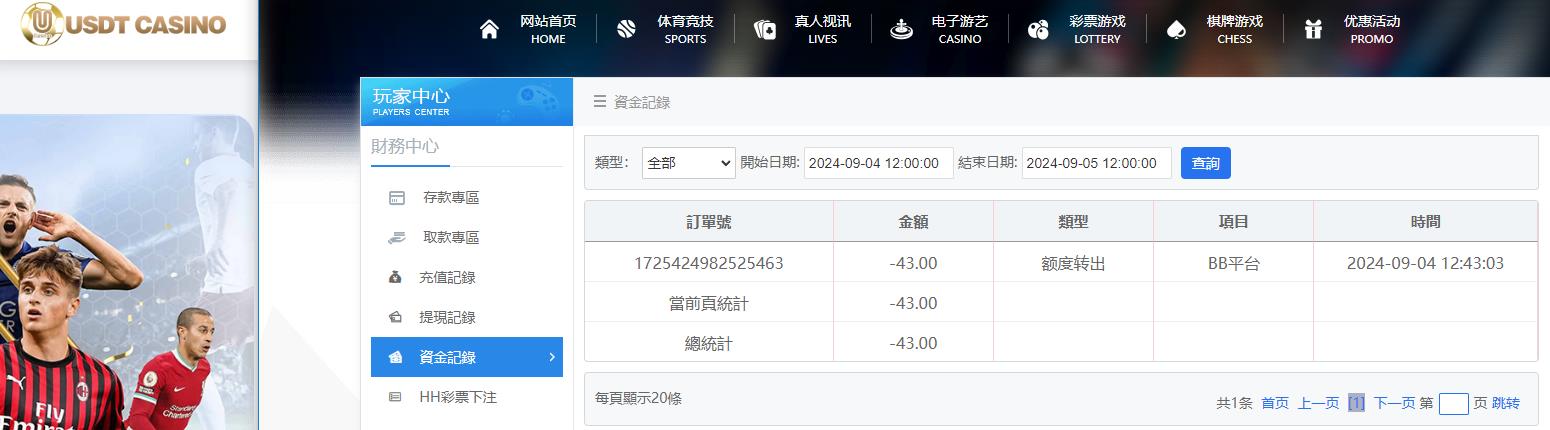Click the -43.00 amount in order row
Viewport: 1550px width, 430px height.
(x=913, y=263)
